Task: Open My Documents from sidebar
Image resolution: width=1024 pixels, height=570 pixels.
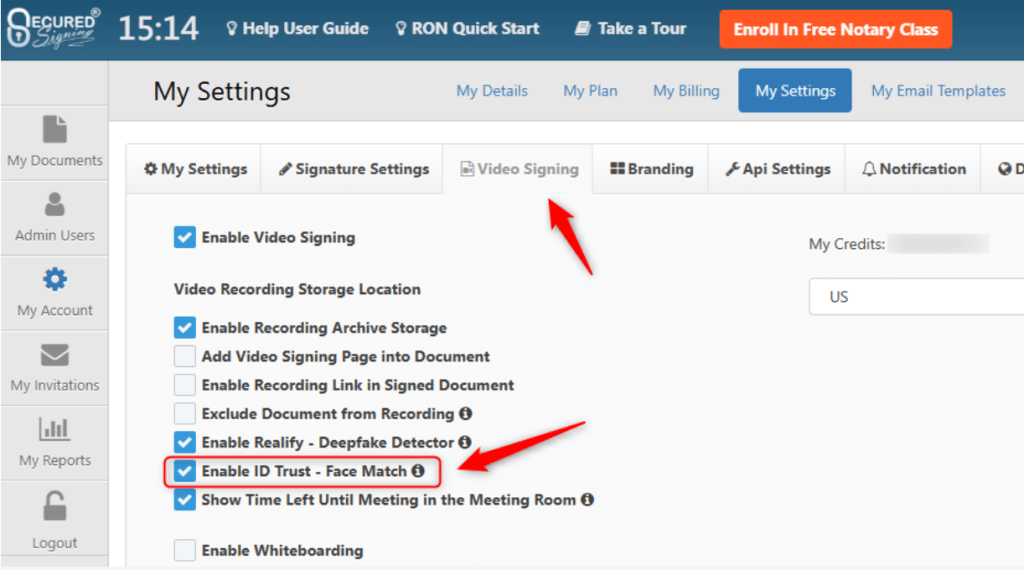Action: click(55, 142)
